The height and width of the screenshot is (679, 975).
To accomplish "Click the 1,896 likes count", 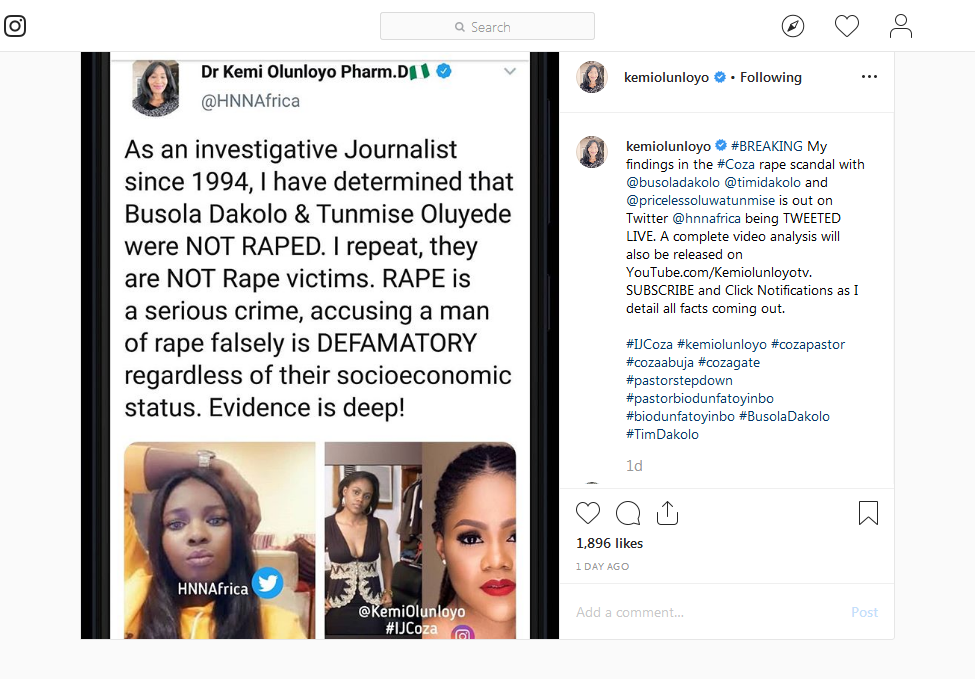I will pyautogui.click(x=612, y=543).
